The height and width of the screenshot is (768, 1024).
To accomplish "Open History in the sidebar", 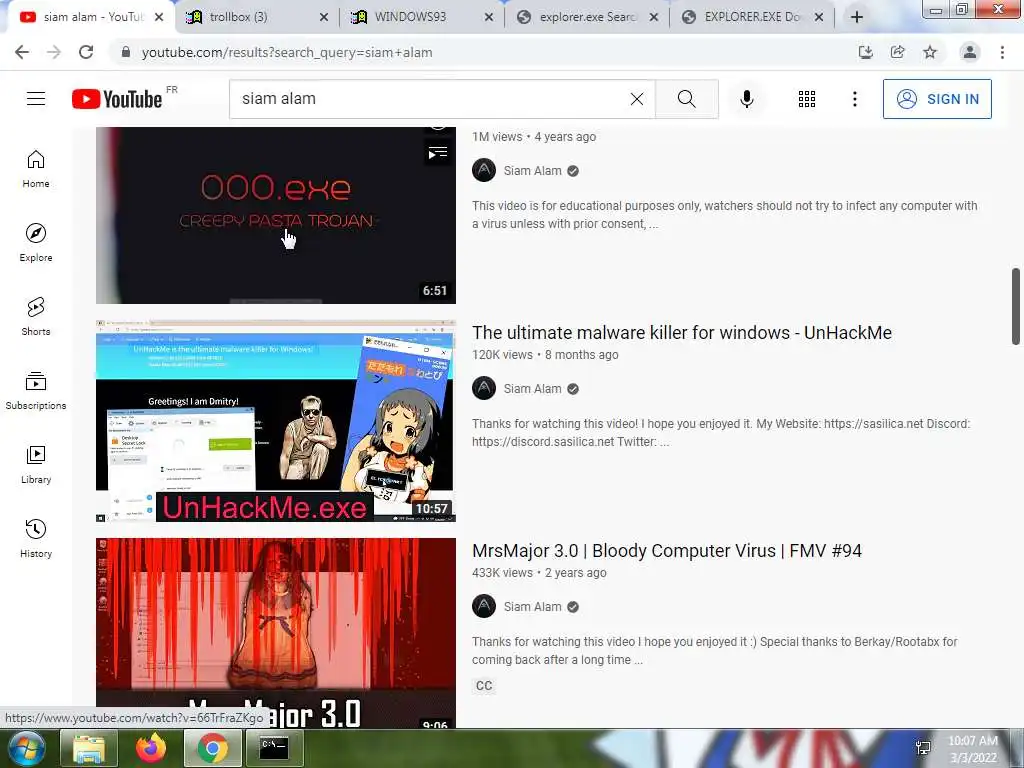I will click(36, 537).
